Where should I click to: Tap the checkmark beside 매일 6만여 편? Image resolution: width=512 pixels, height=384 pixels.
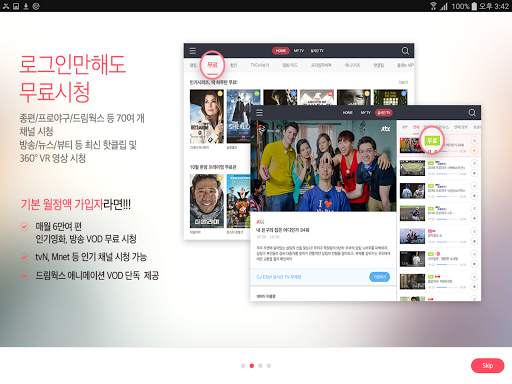coord(24,227)
